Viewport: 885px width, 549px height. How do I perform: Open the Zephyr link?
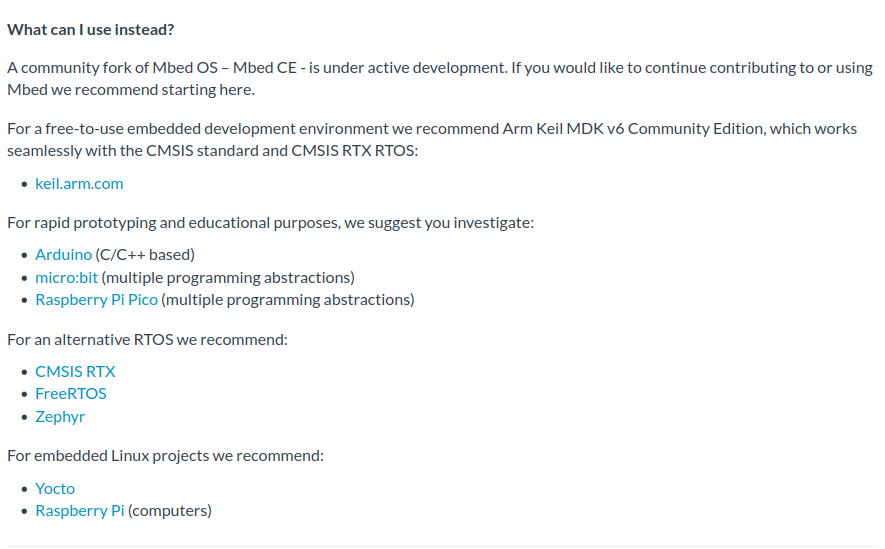pyautogui.click(x=60, y=417)
